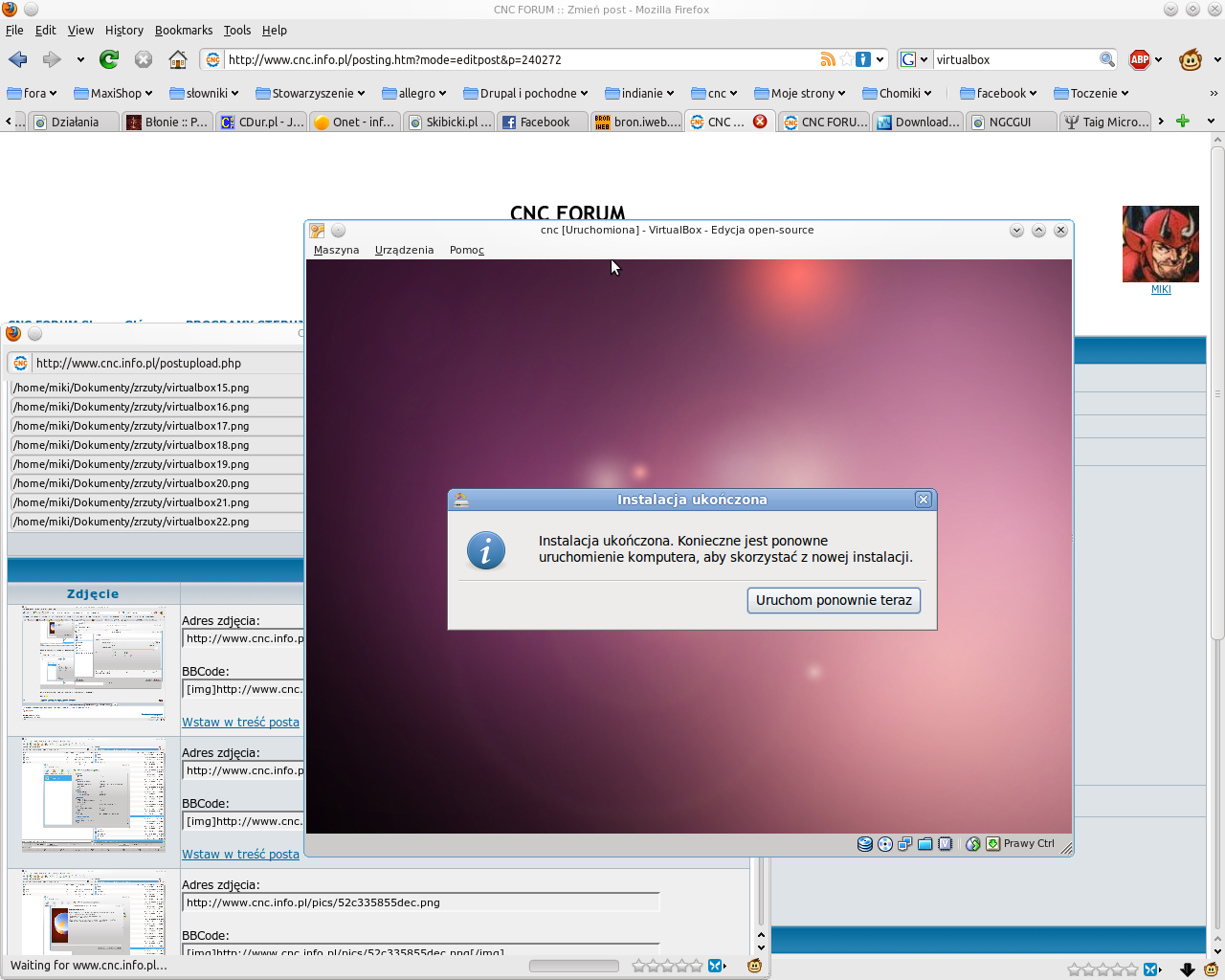Reload the page with green Reload icon
Viewport: 1225px width, 980px height.
coord(109,59)
